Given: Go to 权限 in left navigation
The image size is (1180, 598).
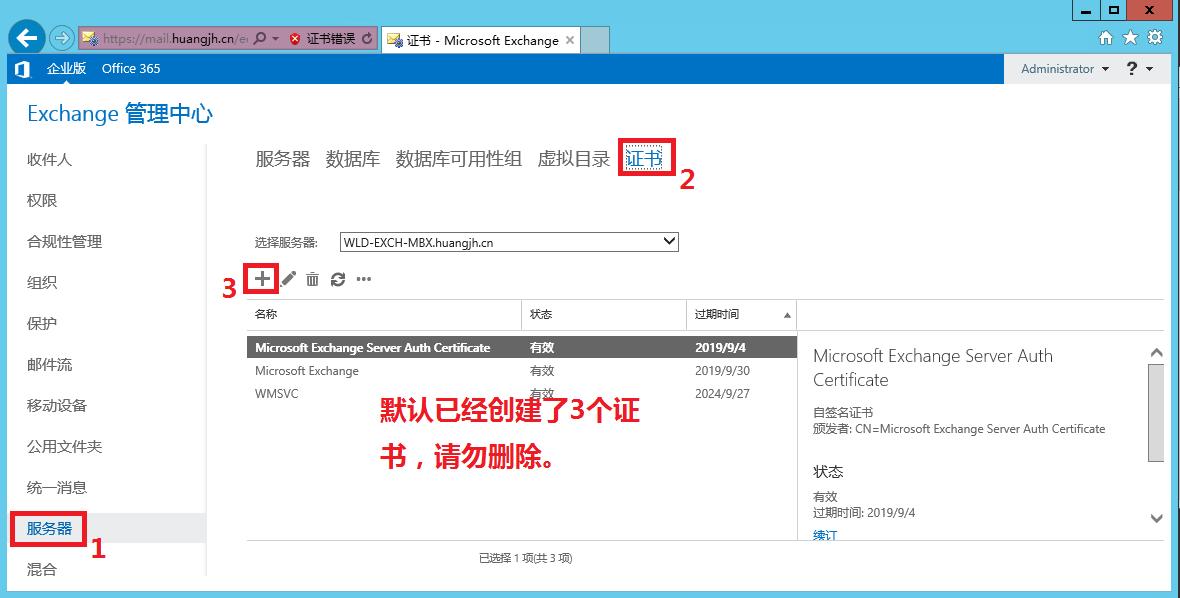Looking at the screenshot, I should (42, 201).
